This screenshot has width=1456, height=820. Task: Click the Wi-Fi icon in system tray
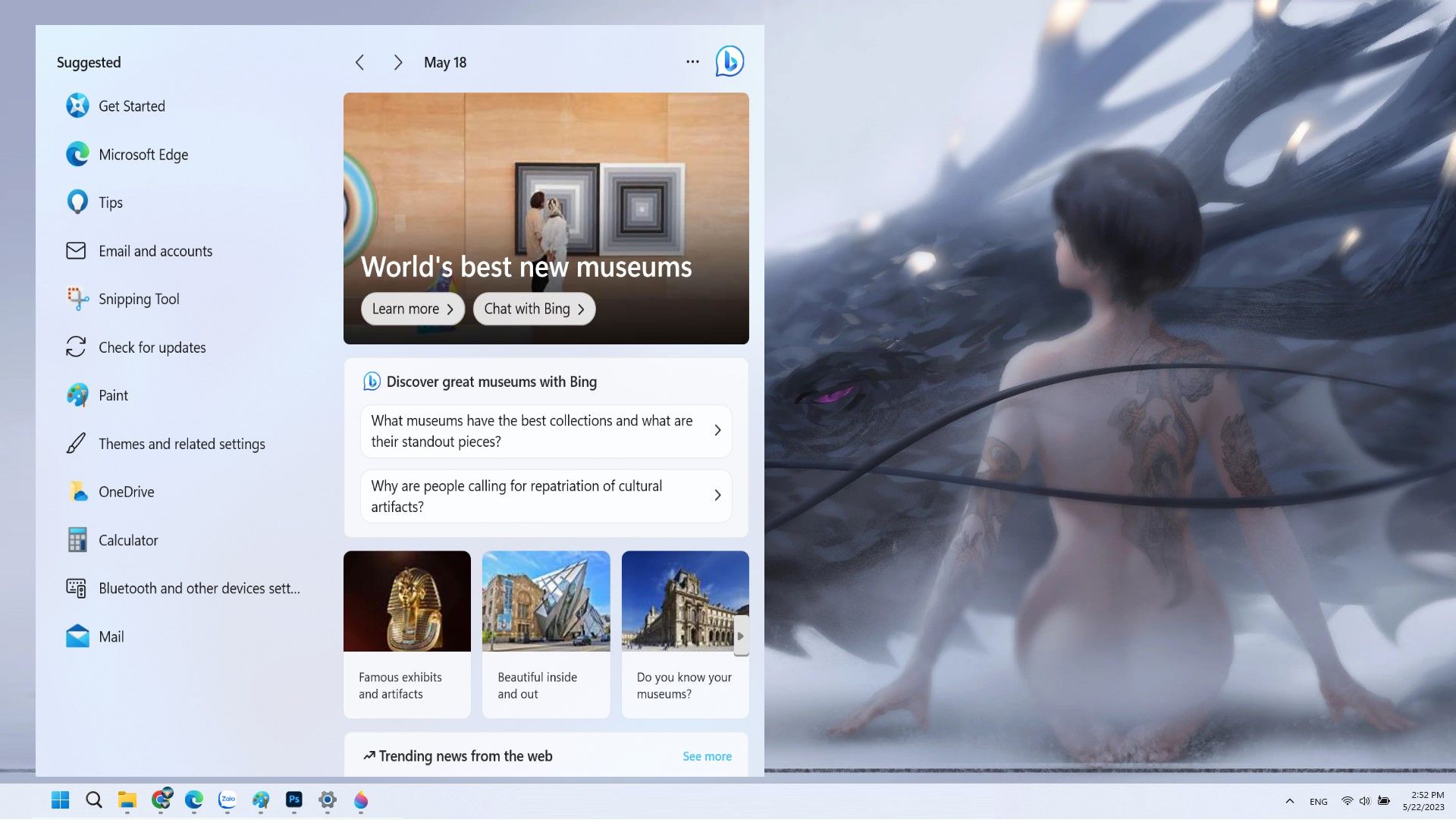[1348, 801]
